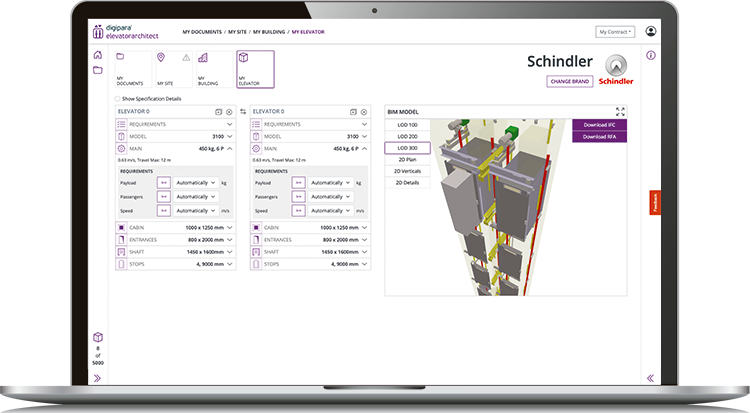The height and width of the screenshot is (413, 750).
Task: Enable Show Specification Details checkbox
Action: 117,99
